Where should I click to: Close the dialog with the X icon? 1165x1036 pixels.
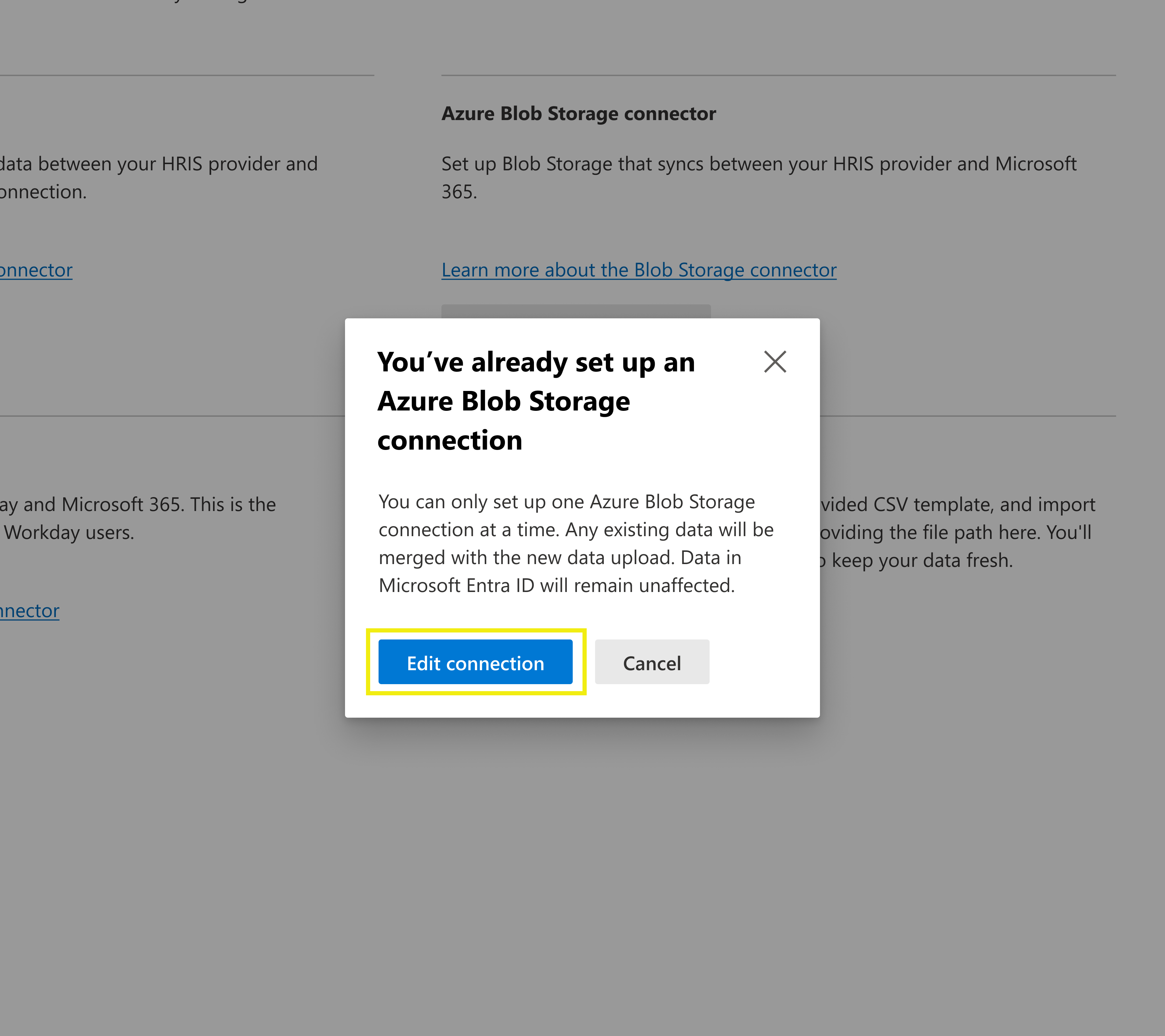[775, 362]
